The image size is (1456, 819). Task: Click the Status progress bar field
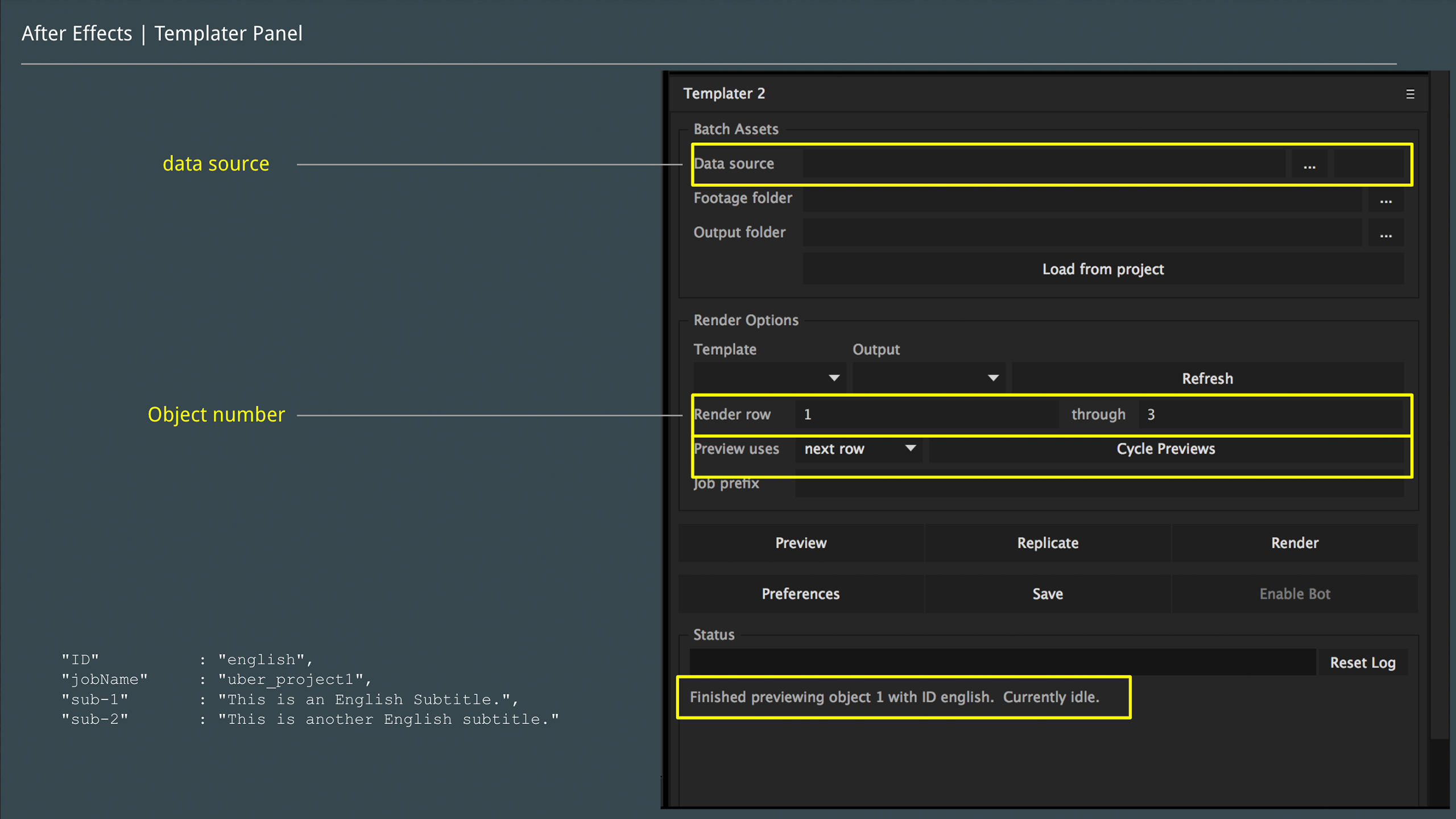(x=1003, y=663)
